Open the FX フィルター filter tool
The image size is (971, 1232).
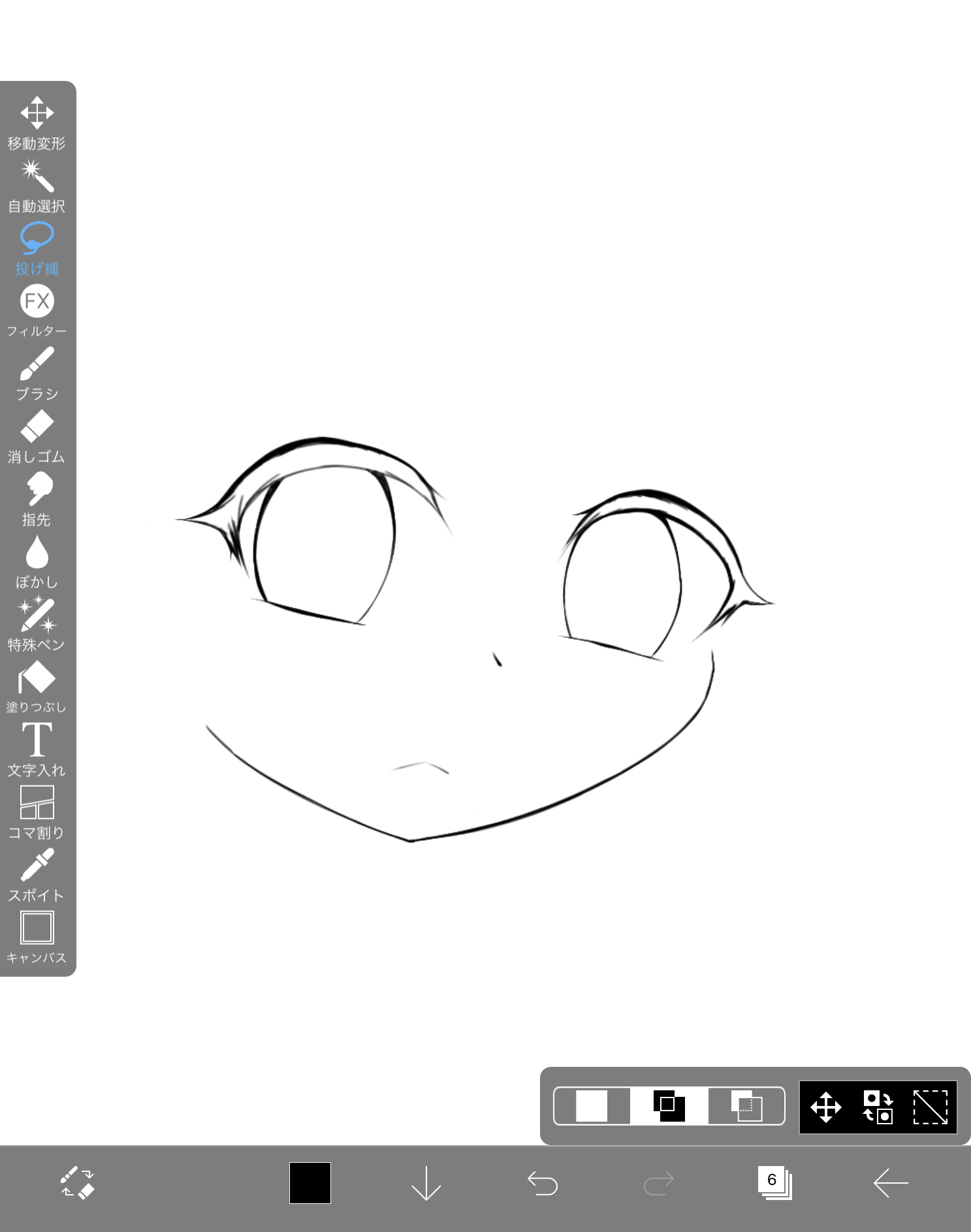pyautogui.click(x=37, y=311)
